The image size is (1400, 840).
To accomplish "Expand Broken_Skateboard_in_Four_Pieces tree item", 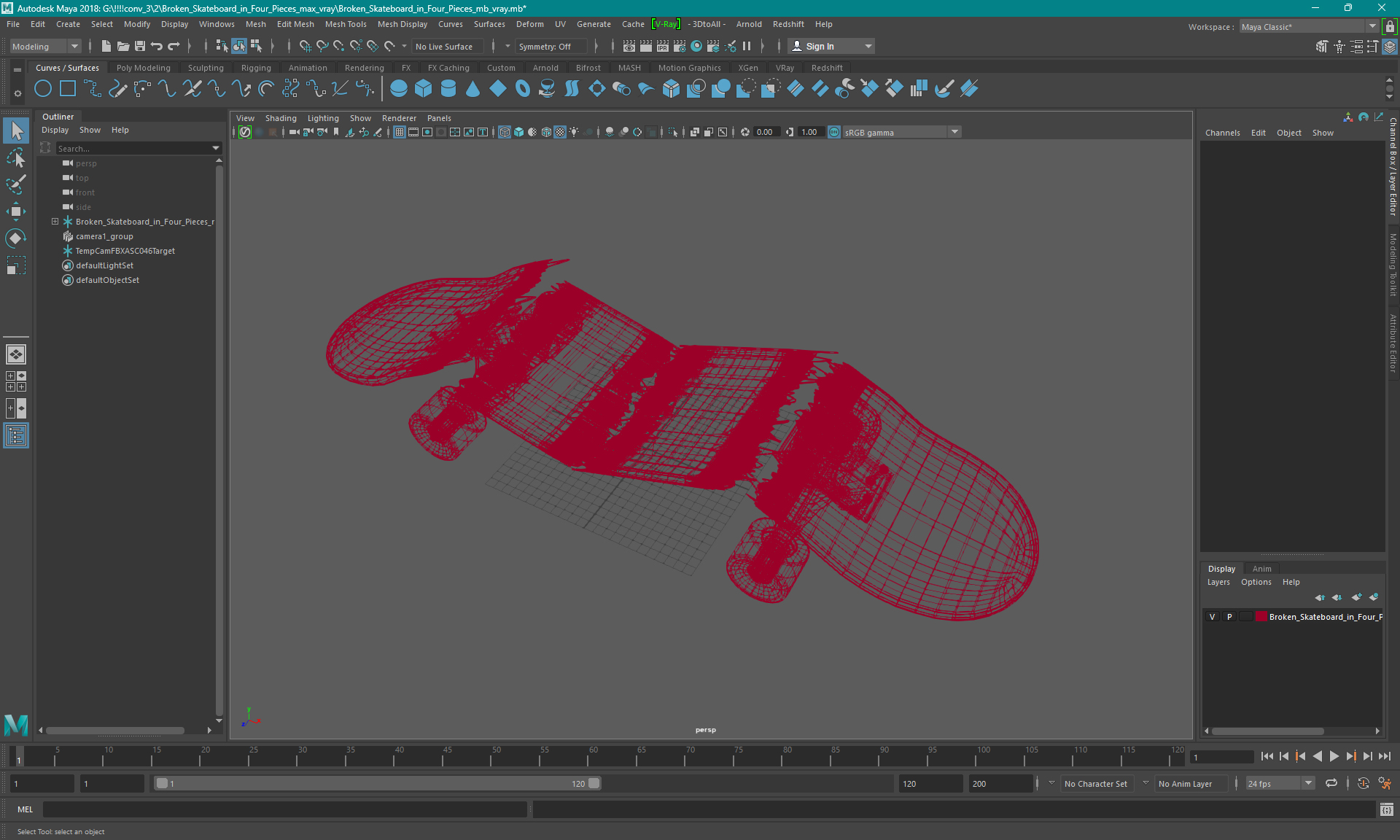I will click(54, 221).
